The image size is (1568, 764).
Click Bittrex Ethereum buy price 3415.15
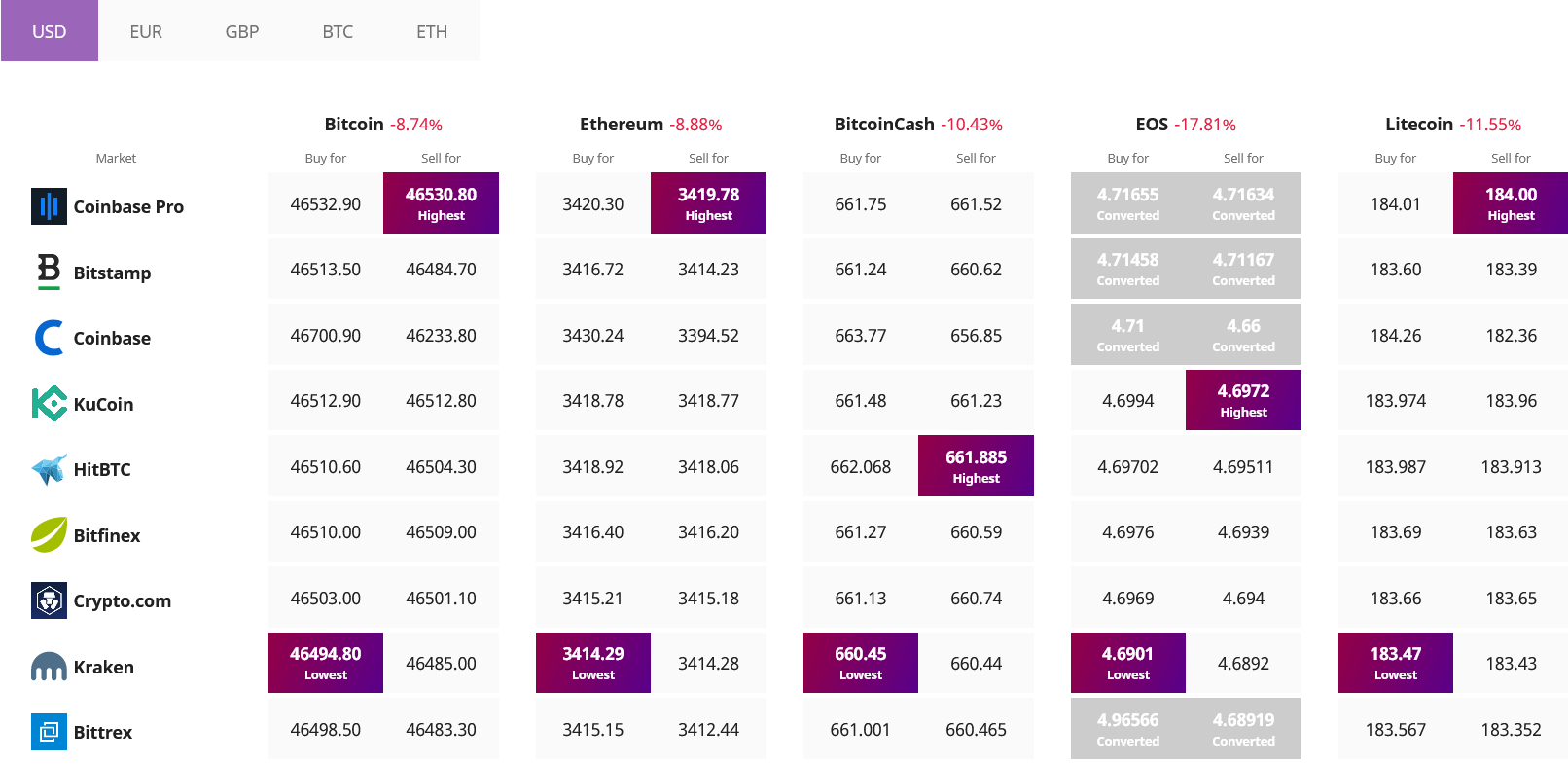tap(593, 729)
